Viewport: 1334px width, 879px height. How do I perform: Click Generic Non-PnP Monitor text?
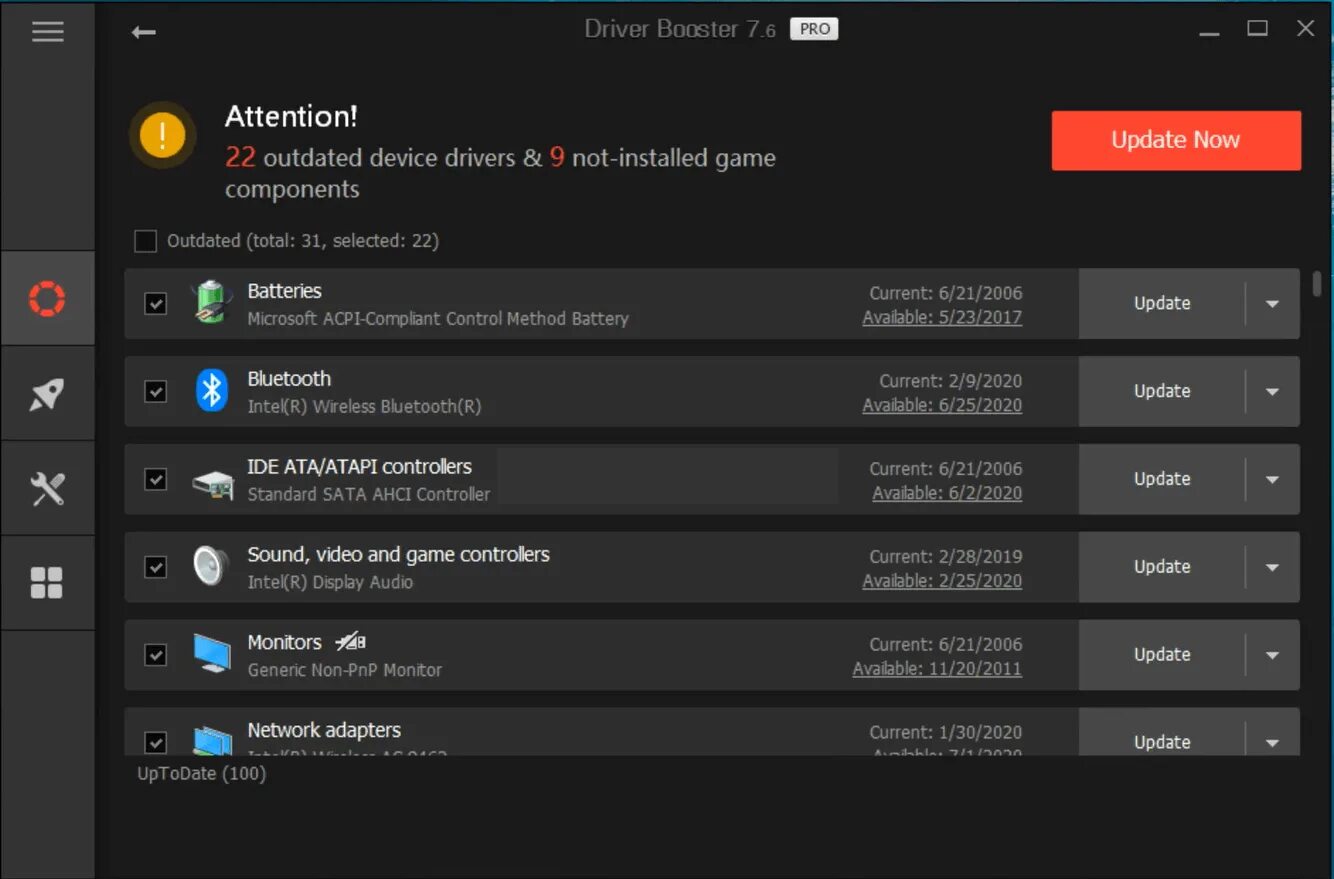tap(344, 670)
